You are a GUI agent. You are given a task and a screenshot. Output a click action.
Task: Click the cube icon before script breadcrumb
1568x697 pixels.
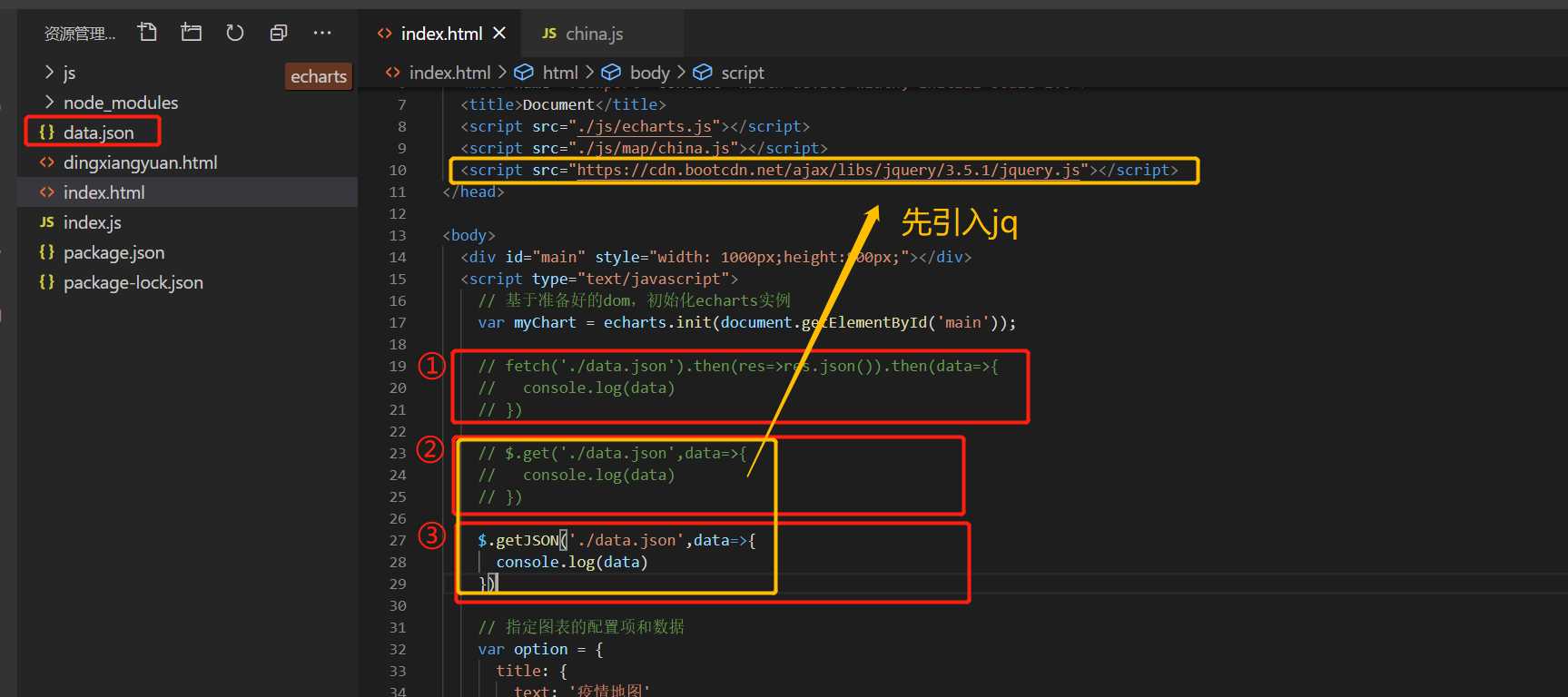click(x=702, y=73)
